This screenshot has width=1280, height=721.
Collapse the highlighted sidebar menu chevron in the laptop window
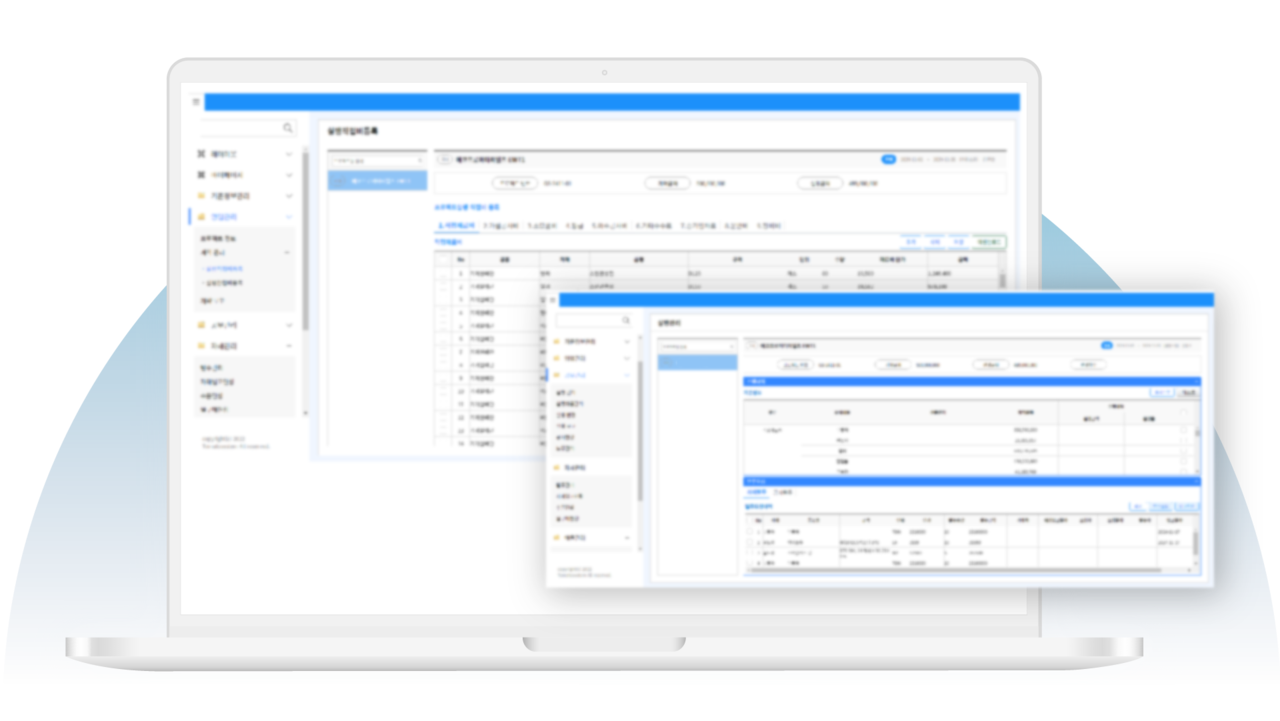pos(289,217)
